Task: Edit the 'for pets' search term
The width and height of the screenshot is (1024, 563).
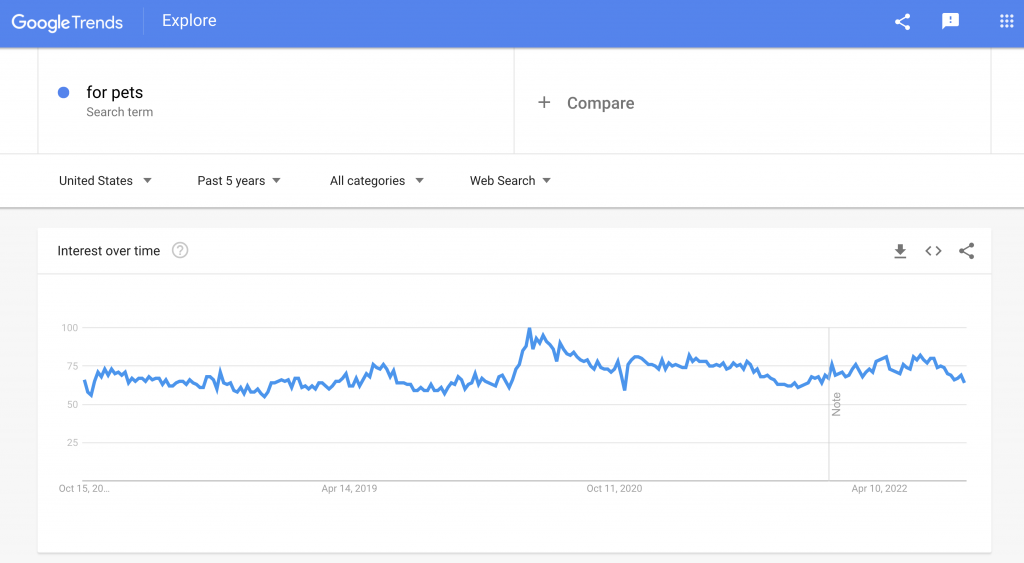Action: [x=114, y=93]
